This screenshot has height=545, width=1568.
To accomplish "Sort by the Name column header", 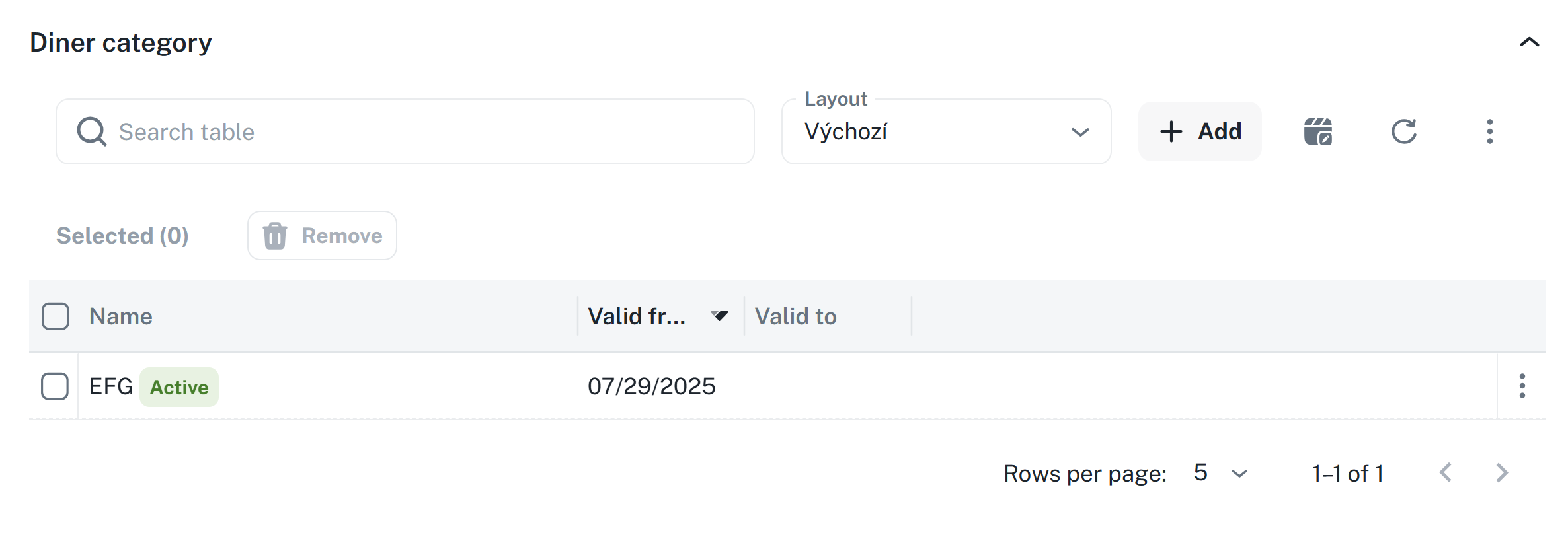I will [x=121, y=316].
